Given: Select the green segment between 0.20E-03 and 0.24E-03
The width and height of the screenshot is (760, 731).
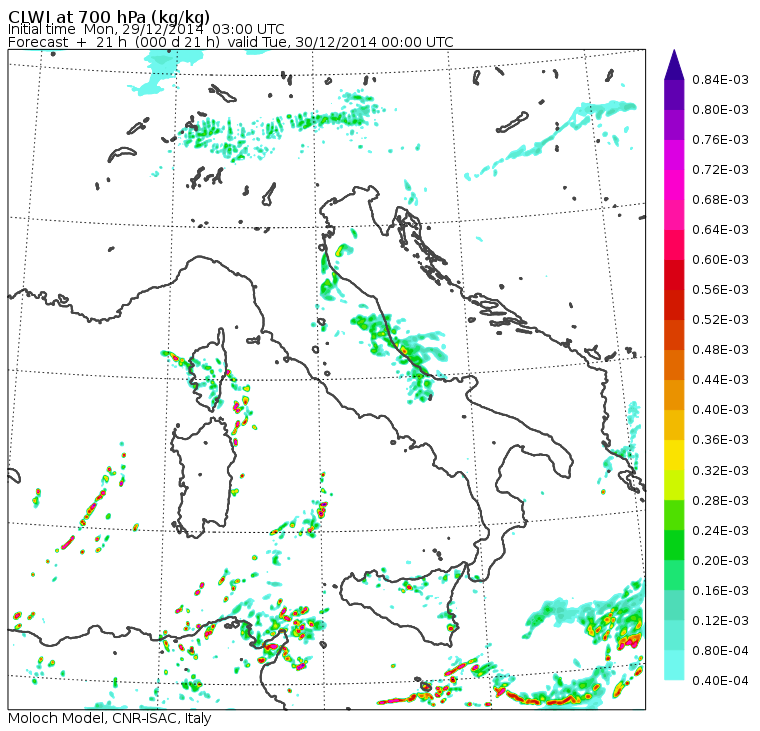Looking at the screenshot, I should [674, 545].
